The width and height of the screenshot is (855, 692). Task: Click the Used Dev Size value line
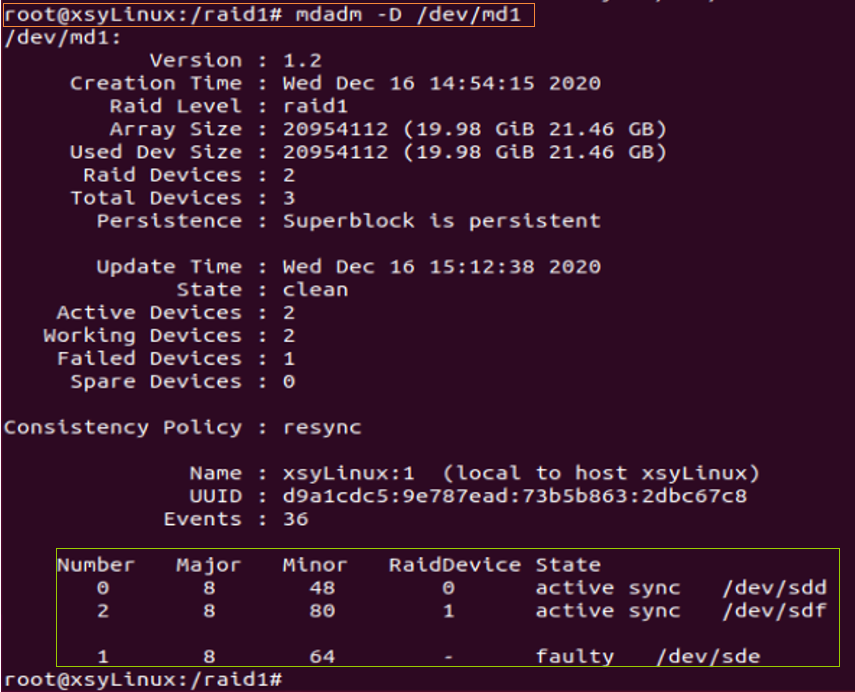click(x=474, y=152)
